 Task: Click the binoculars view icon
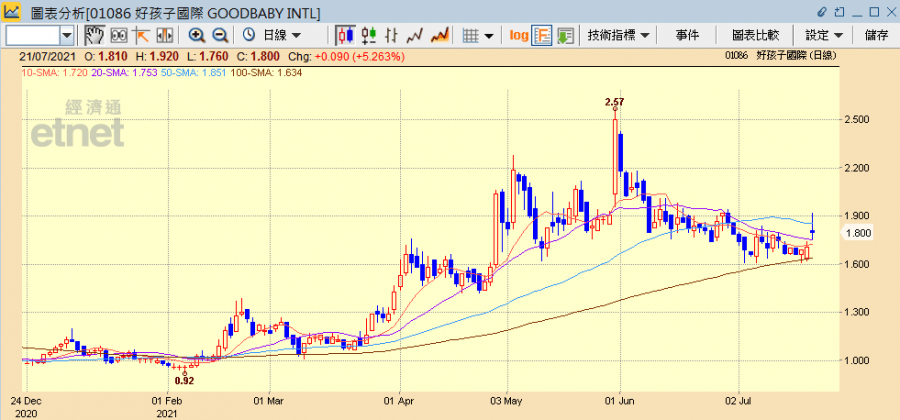(118, 35)
